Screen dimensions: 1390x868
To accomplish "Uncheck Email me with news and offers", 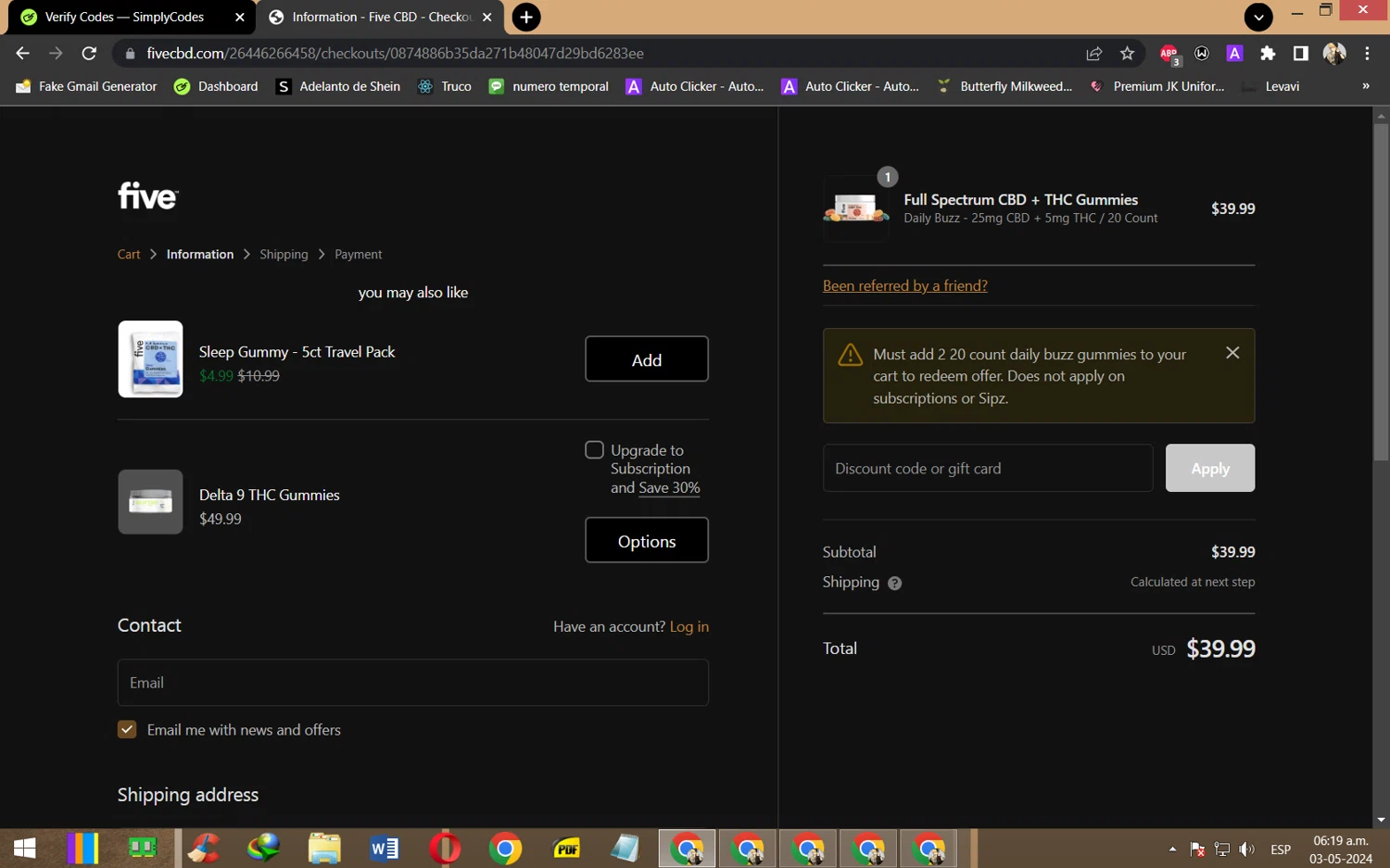I will coord(127,730).
